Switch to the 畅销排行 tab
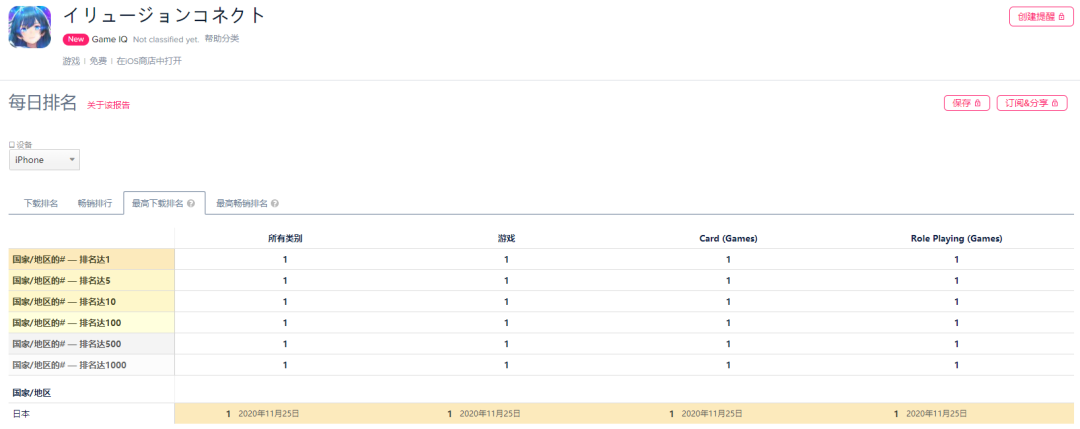Screen dimensions: 1080x429 tap(95, 204)
